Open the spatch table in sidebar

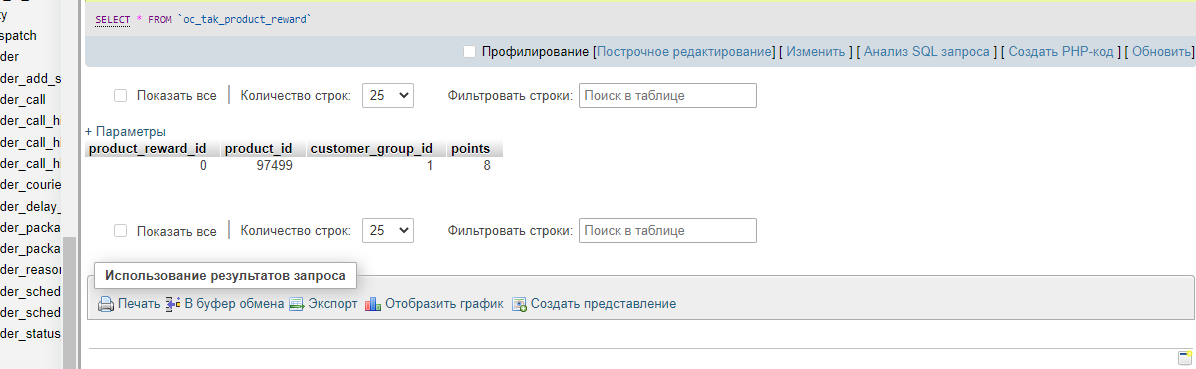pyautogui.click(x=18, y=35)
